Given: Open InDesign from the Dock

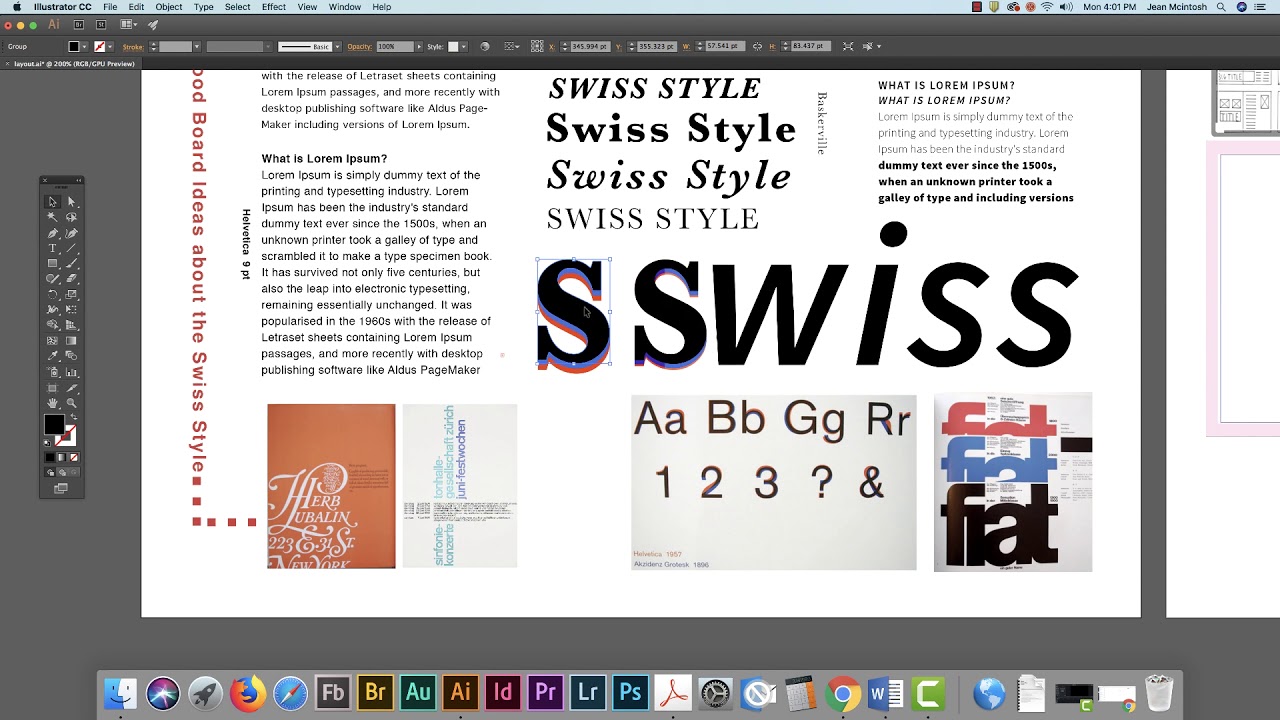Looking at the screenshot, I should [x=503, y=692].
